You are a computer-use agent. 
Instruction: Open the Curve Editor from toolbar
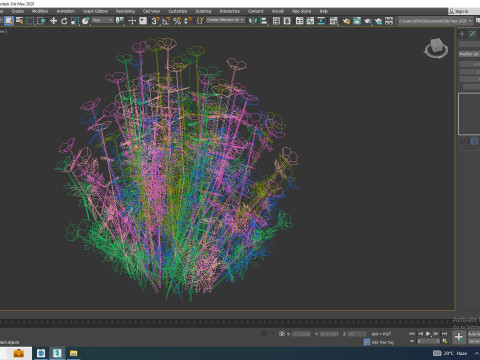tap(310, 21)
